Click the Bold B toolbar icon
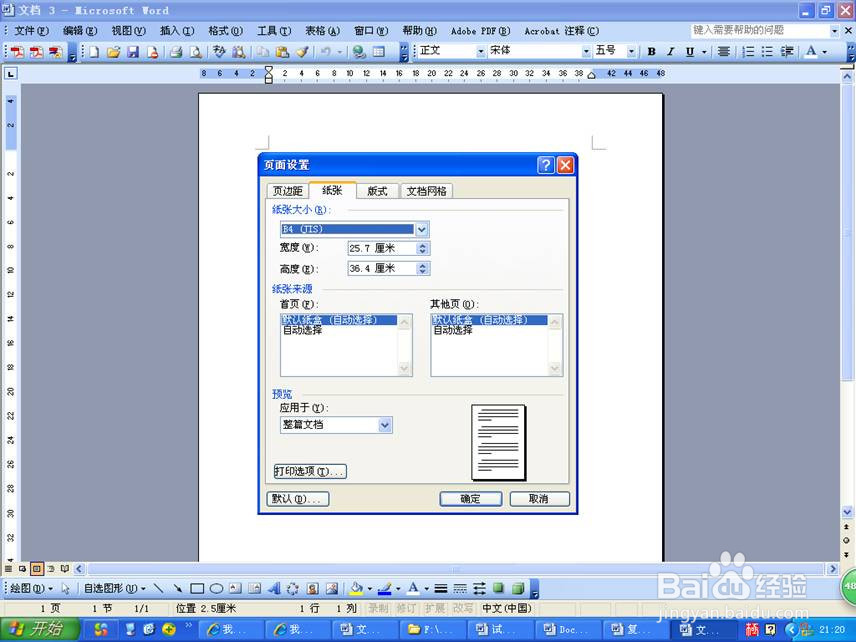Viewport: 856px width, 642px height. coord(651,51)
